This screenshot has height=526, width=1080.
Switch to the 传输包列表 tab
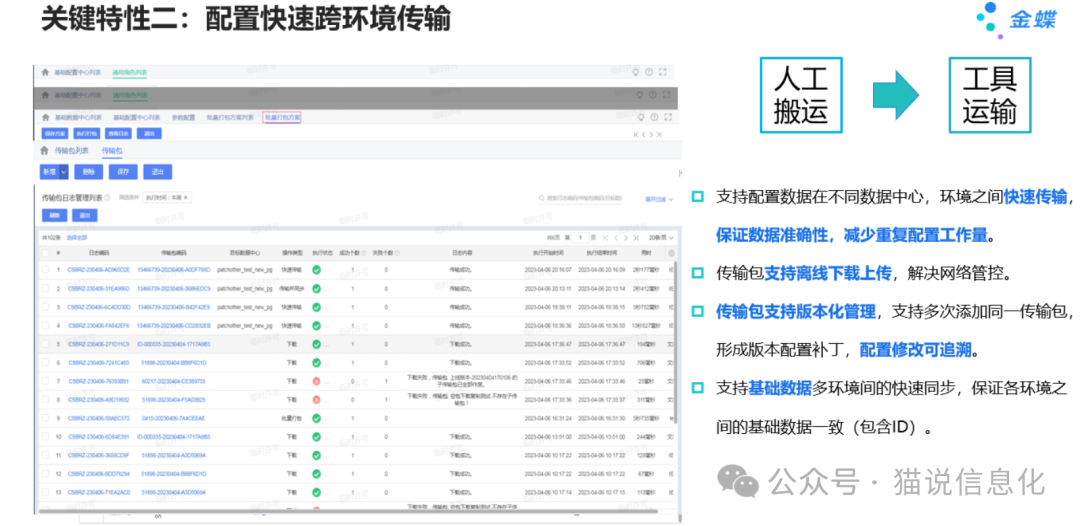(x=71, y=151)
